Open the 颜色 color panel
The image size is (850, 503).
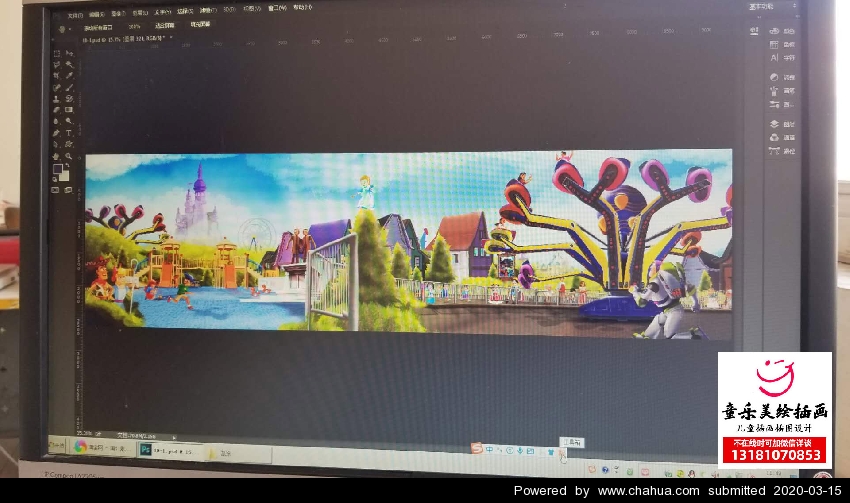coord(782,31)
